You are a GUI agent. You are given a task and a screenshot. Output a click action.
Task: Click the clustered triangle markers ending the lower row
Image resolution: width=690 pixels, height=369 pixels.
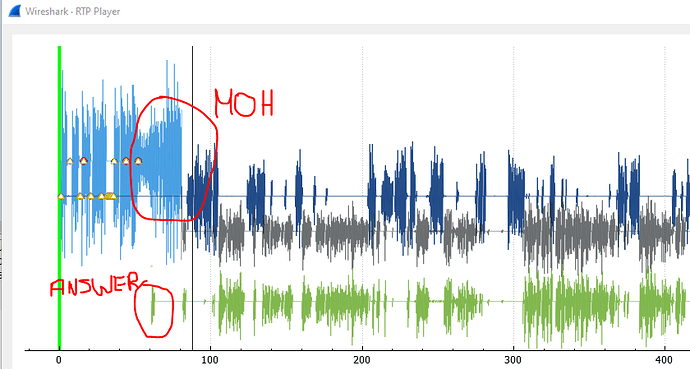[x=110, y=196]
